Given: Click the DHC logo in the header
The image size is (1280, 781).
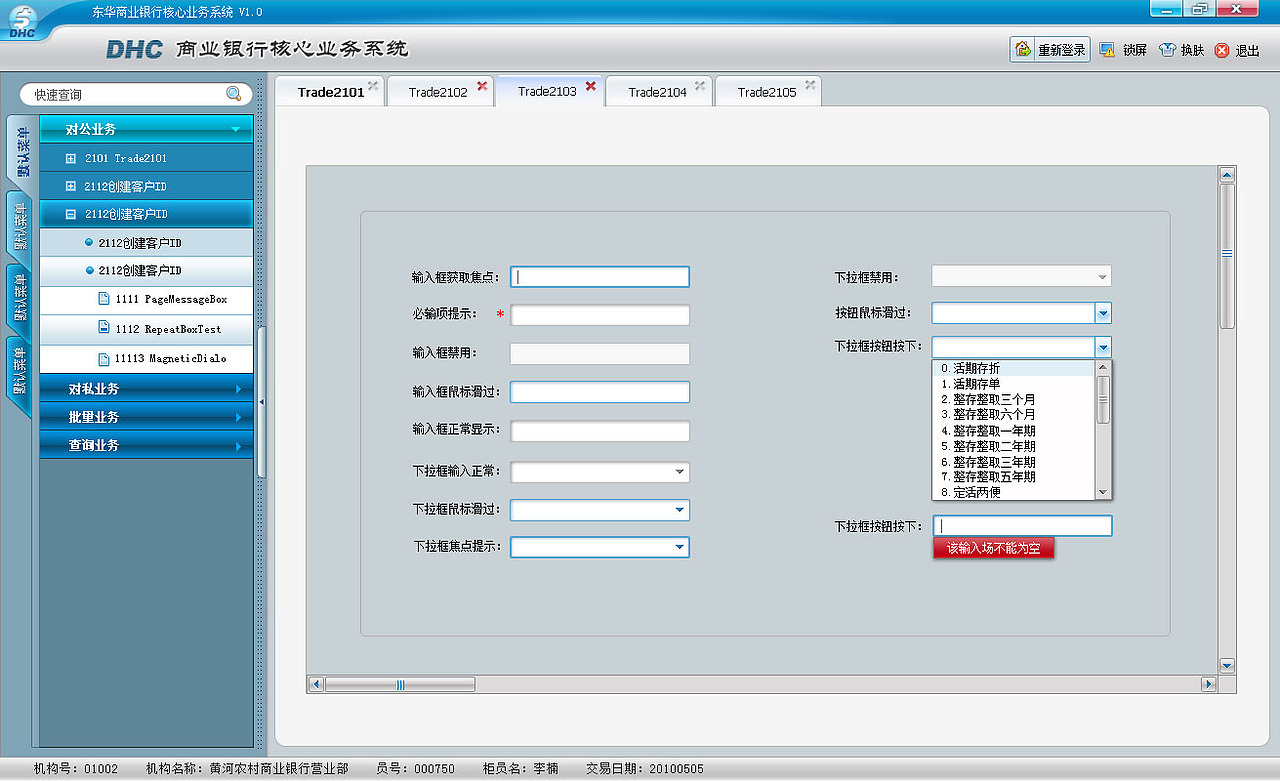Looking at the screenshot, I should tap(134, 49).
